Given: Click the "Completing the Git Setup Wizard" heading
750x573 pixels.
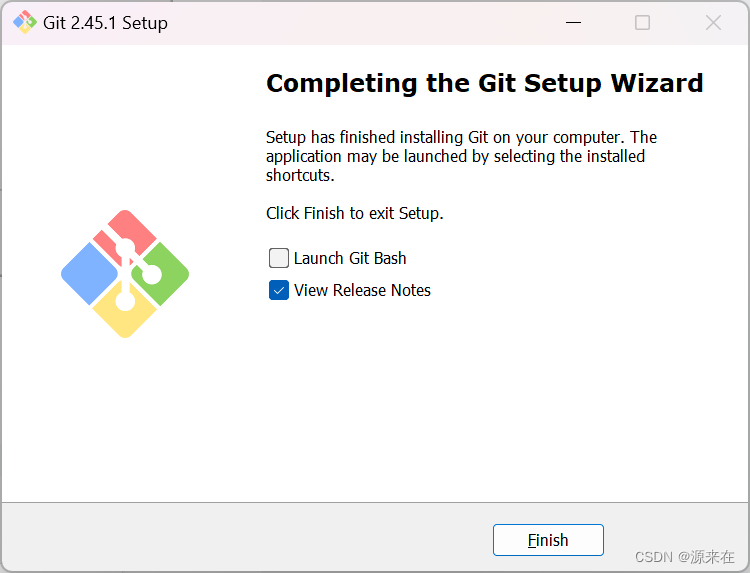Looking at the screenshot, I should (484, 83).
